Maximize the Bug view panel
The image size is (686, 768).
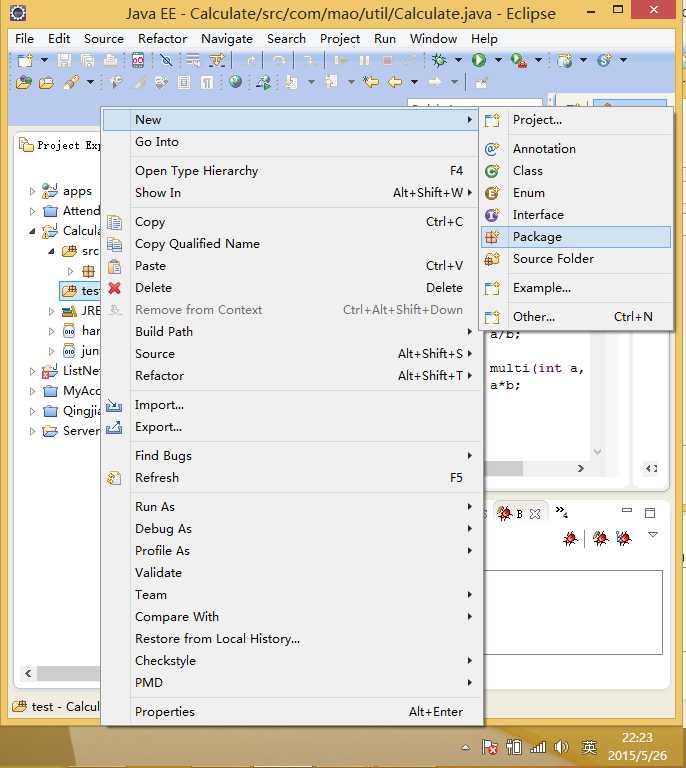pos(650,513)
